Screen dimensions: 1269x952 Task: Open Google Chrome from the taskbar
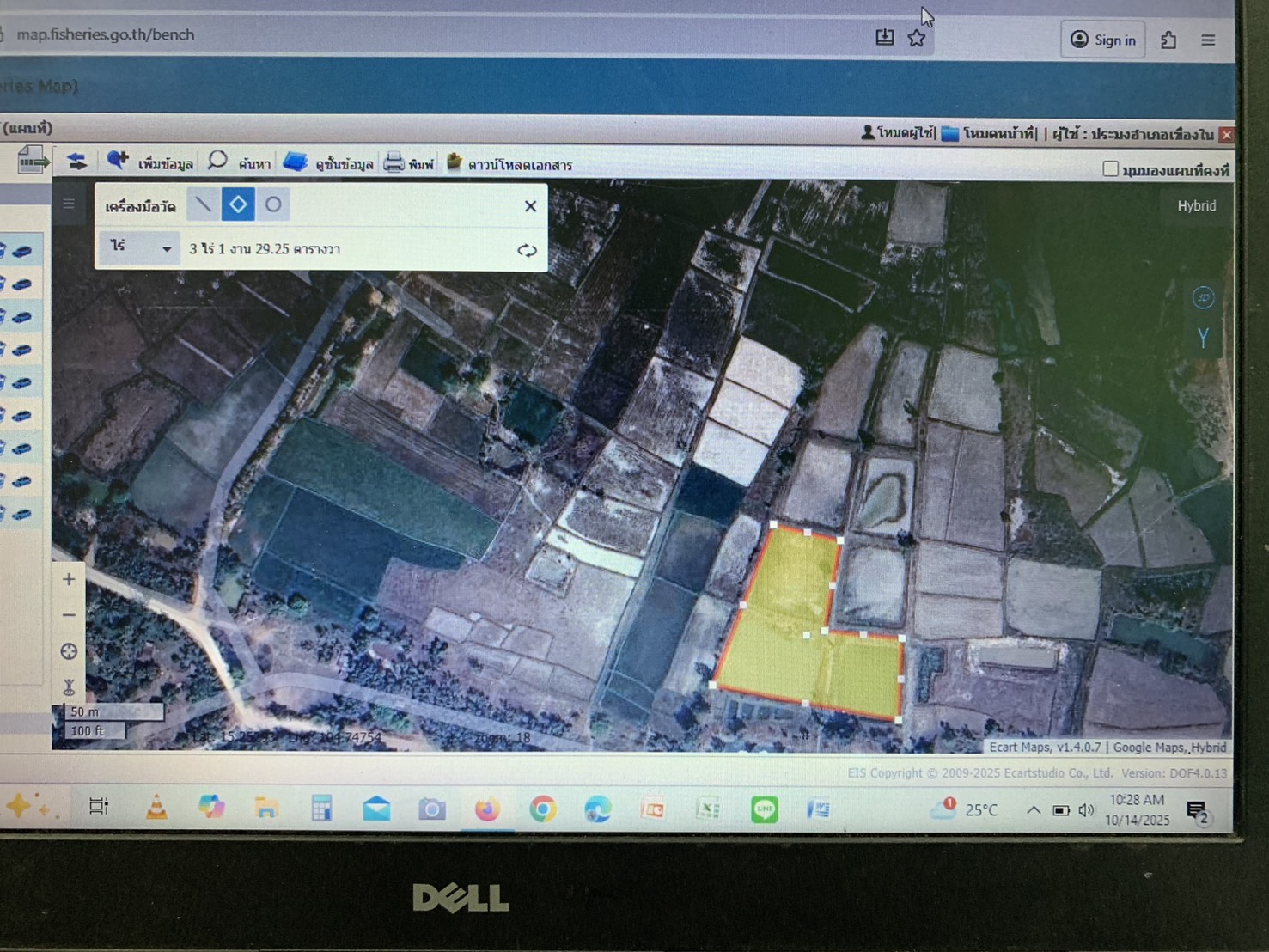click(542, 809)
